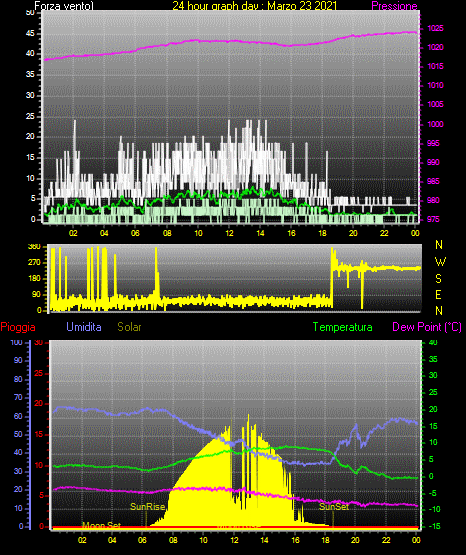Click the SunSet marker label
This screenshot has width=466, height=555.
[x=334, y=507]
